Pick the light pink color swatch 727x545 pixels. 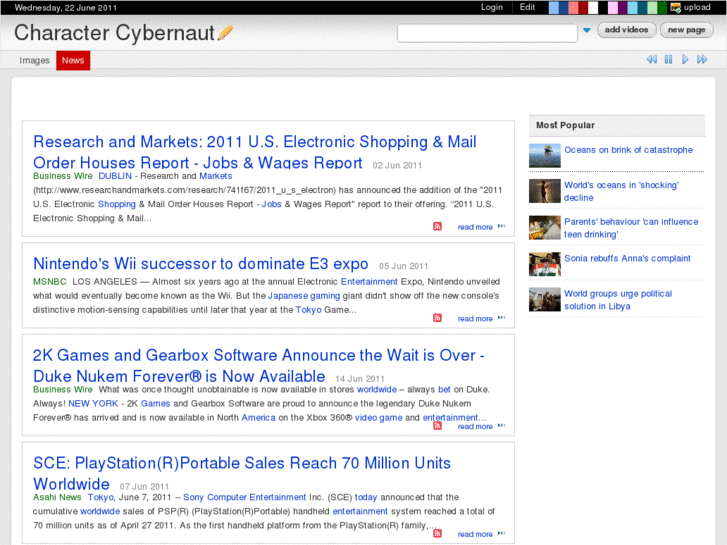(x=612, y=7)
